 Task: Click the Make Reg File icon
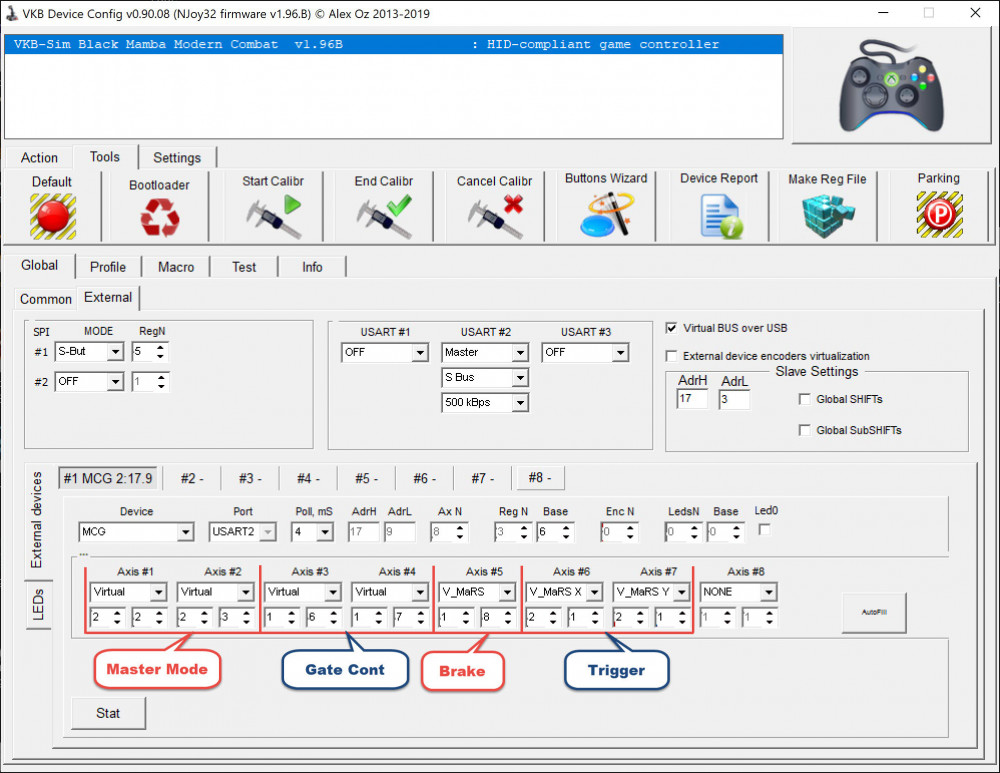pyautogui.click(x=827, y=214)
